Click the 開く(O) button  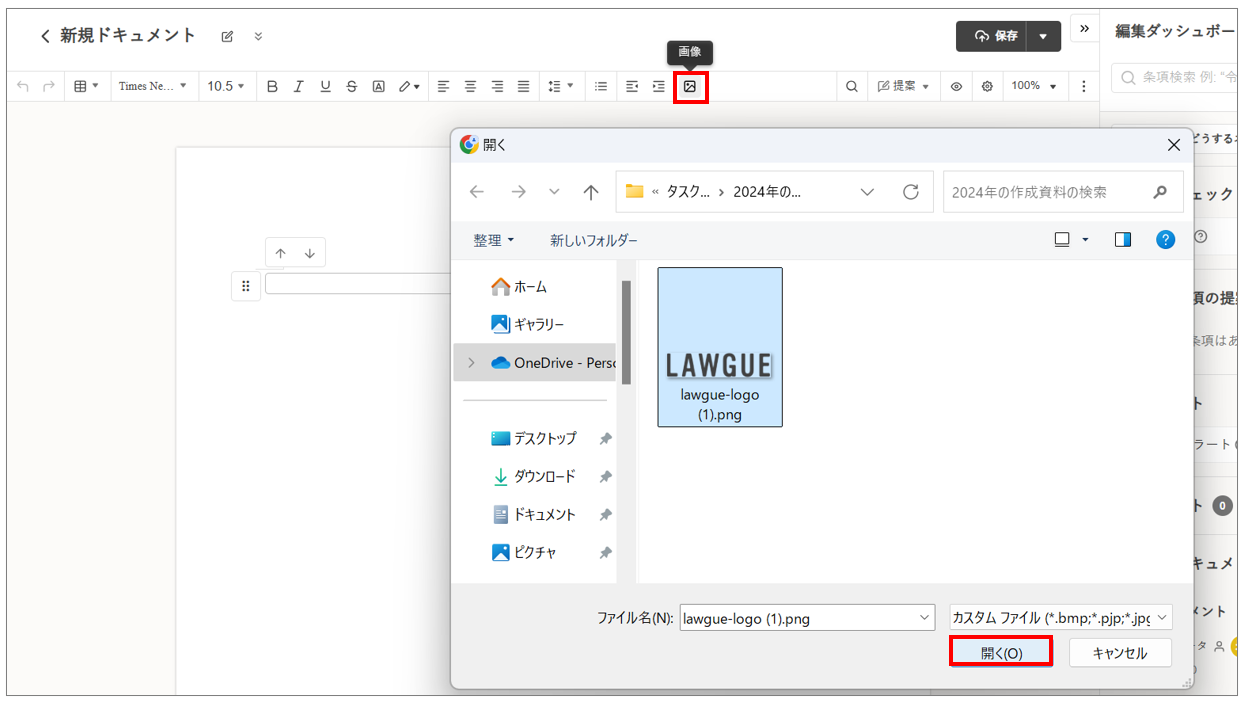[x=1001, y=653]
